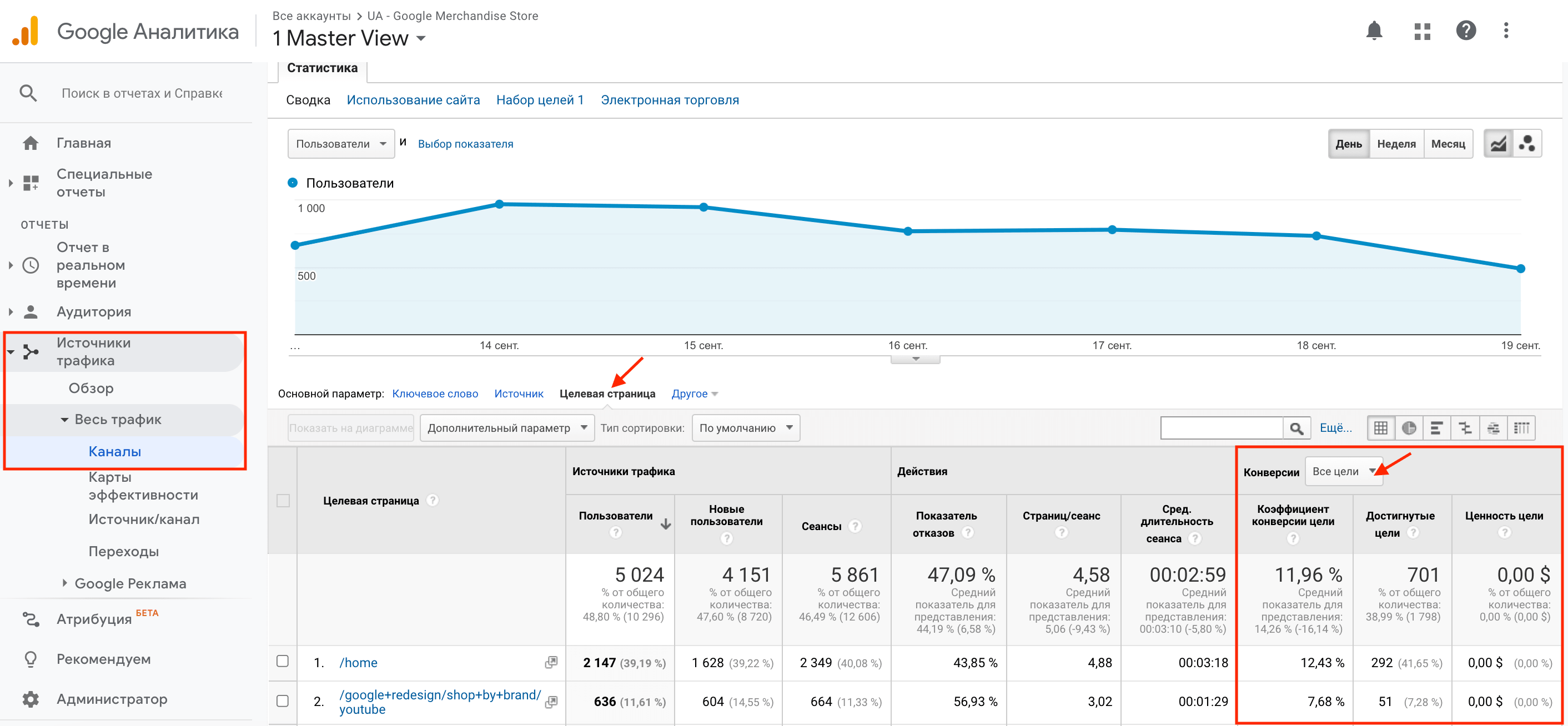This screenshot has width=1568, height=726.
Task: Click the 16 сент. data point on chart
Action: 908,231
